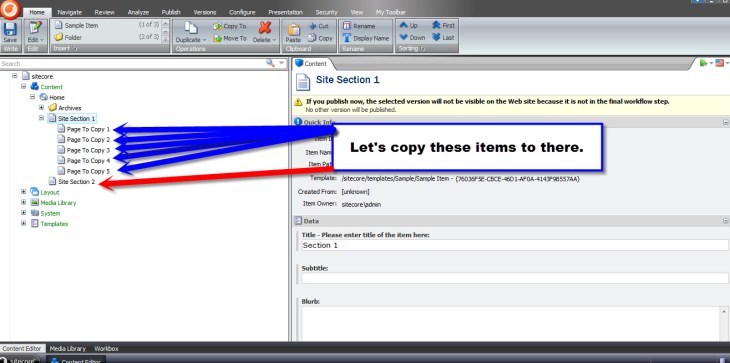Click in the tree Search field

point(132,63)
